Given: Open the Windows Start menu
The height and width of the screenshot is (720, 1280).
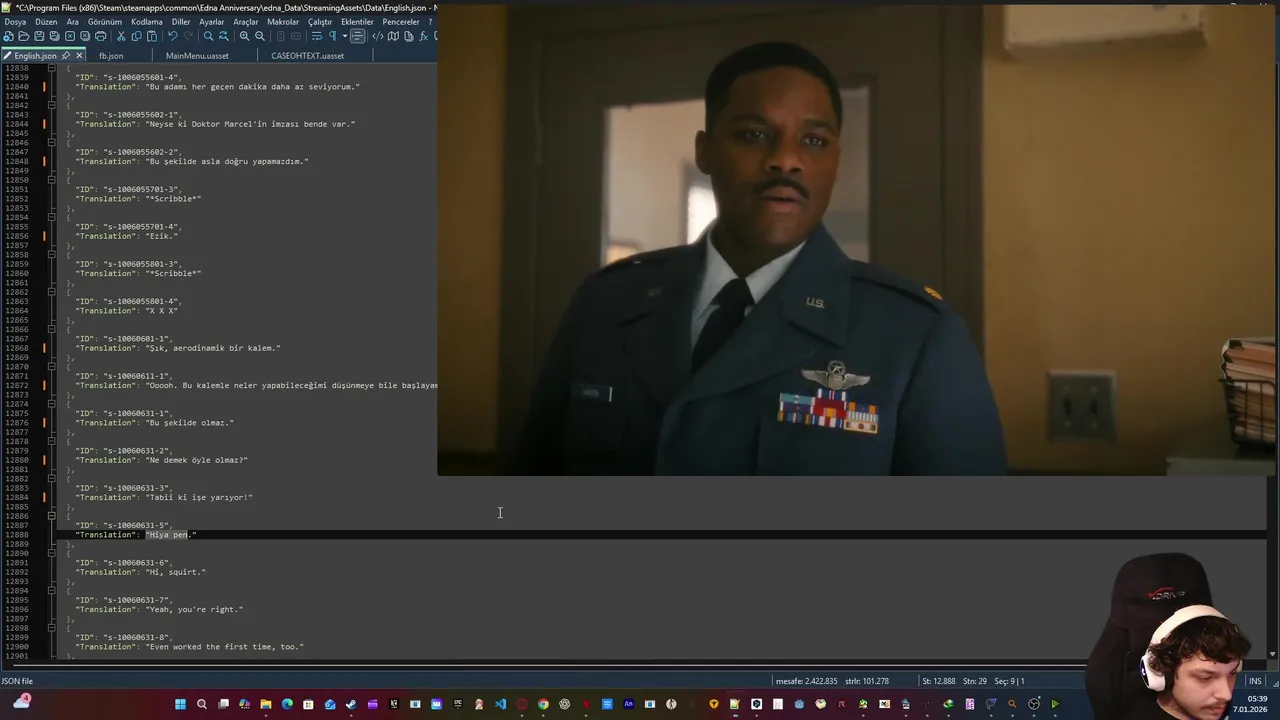Looking at the screenshot, I should tap(180, 704).
